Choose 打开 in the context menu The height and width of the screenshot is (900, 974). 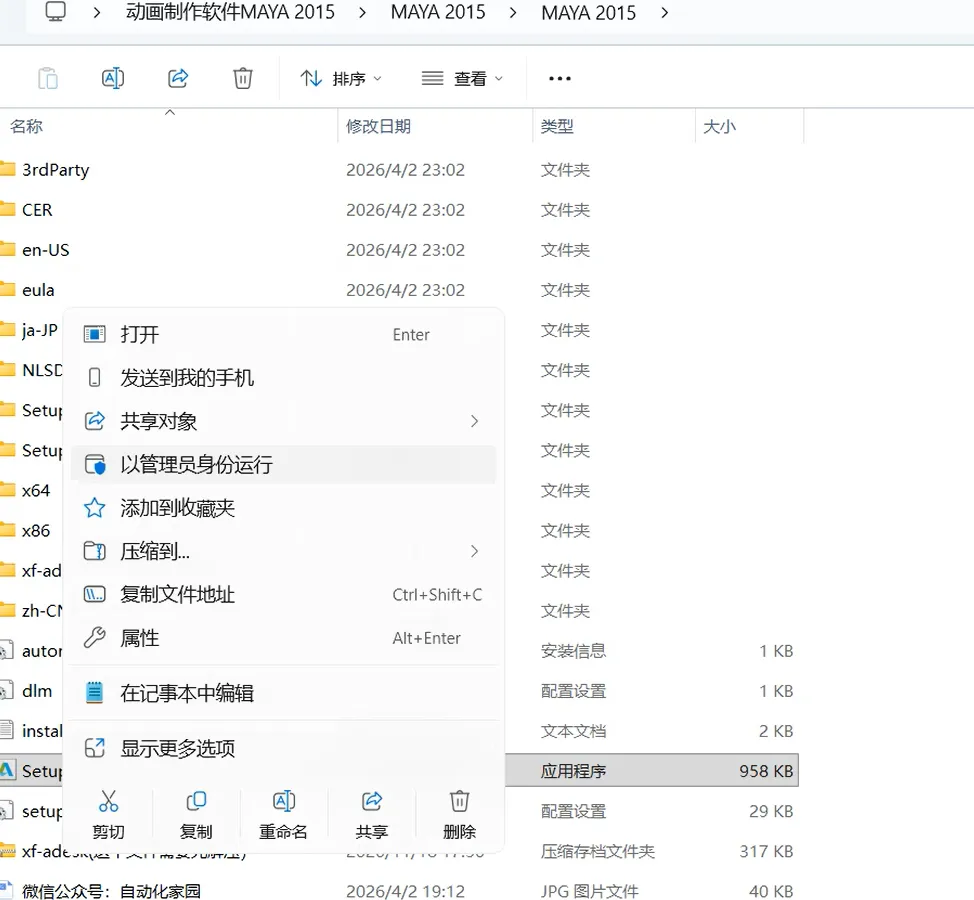[284, 335]
